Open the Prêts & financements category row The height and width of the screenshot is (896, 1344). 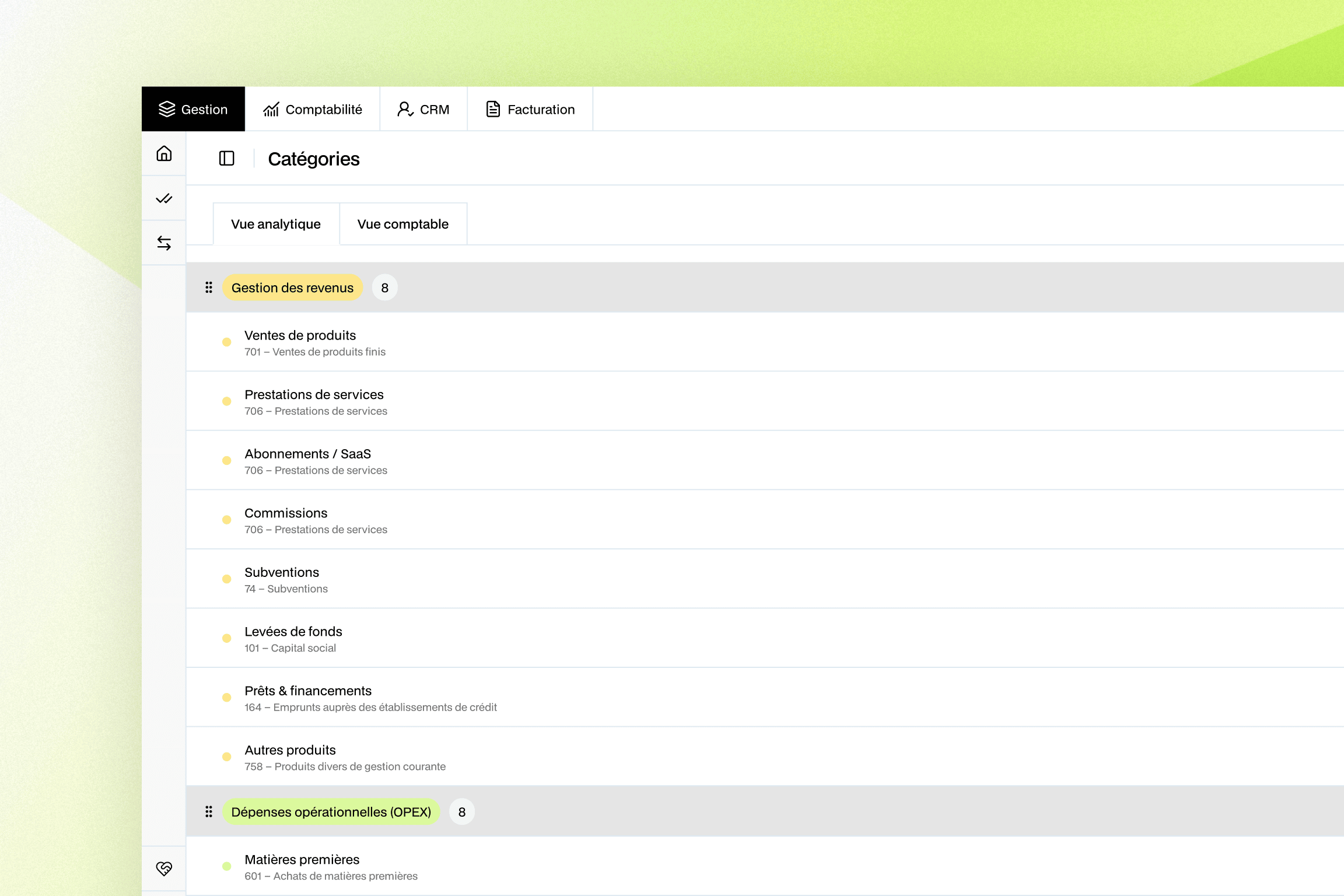307,691
